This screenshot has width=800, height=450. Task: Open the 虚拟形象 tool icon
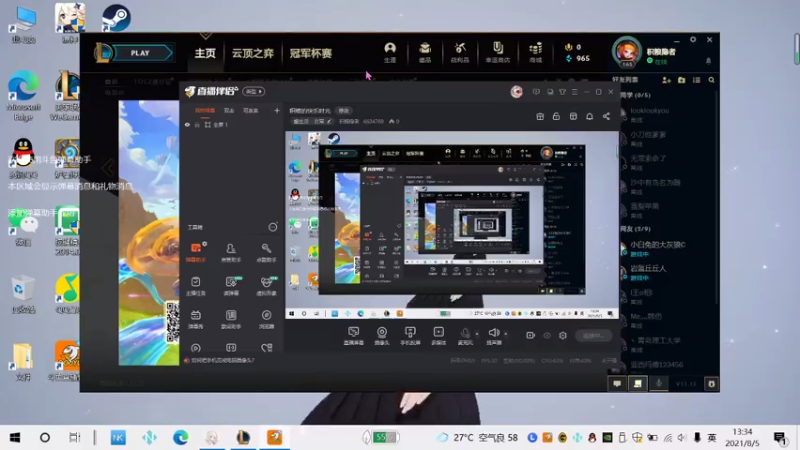pyautogui.click(x=266, y=286)
